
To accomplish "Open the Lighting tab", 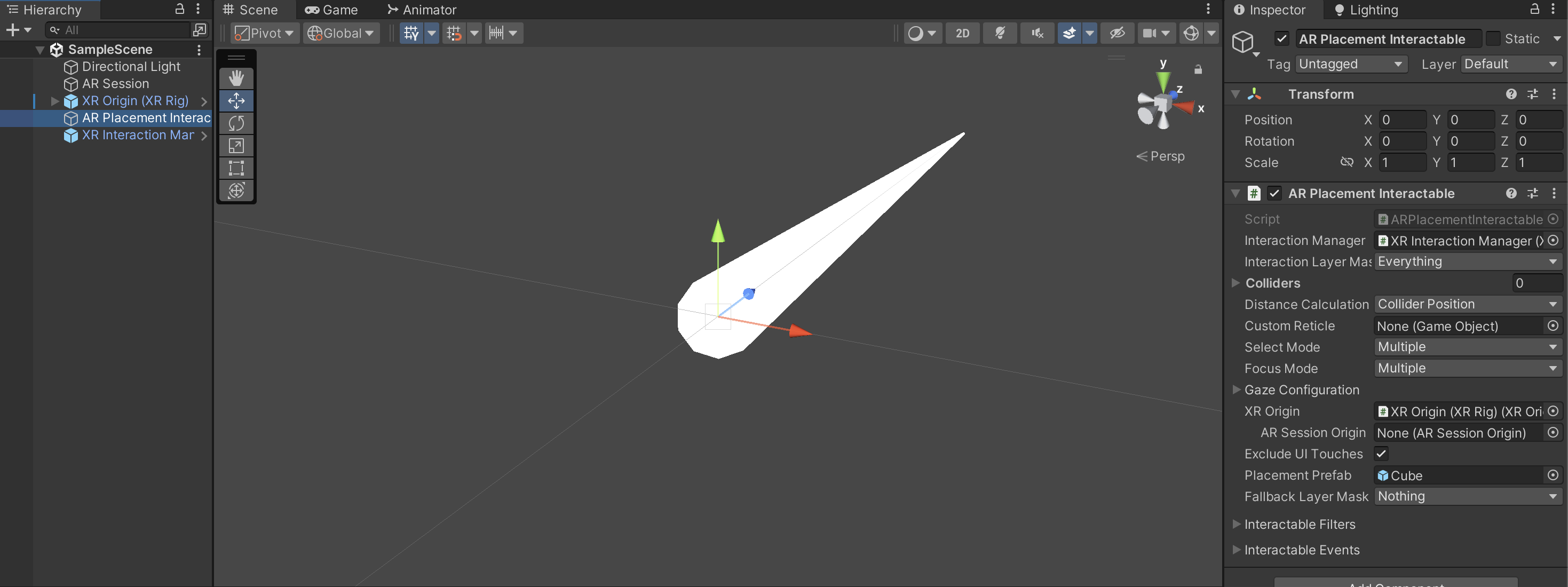I will click(x=1365, y=10).
